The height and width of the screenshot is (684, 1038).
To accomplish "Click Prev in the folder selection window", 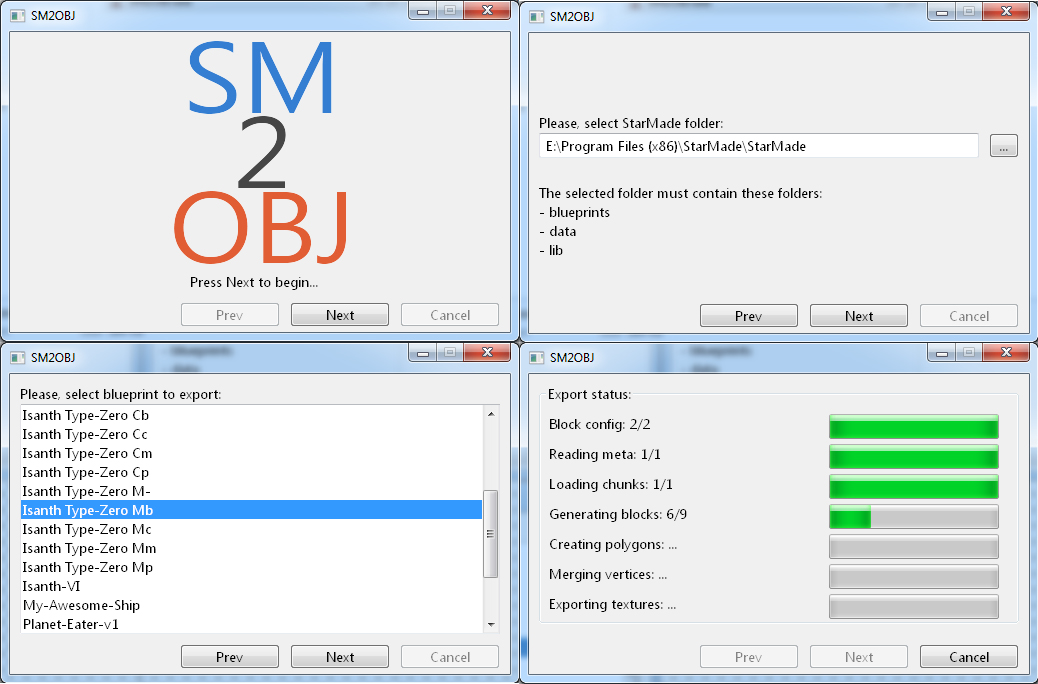I will point(749,316).
